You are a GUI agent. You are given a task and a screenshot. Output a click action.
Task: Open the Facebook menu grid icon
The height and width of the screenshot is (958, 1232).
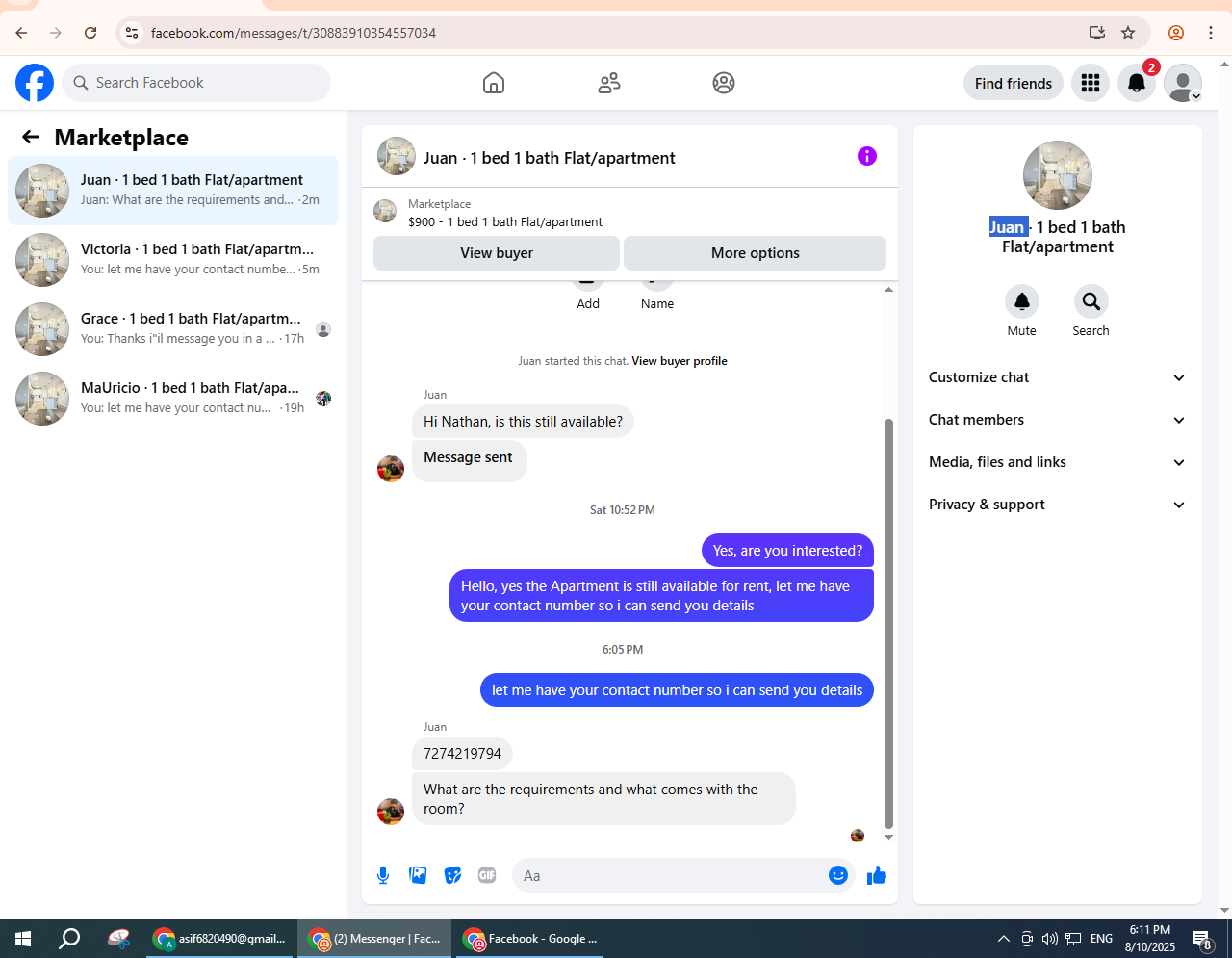pyautogui.click(x=1091, y=84)
